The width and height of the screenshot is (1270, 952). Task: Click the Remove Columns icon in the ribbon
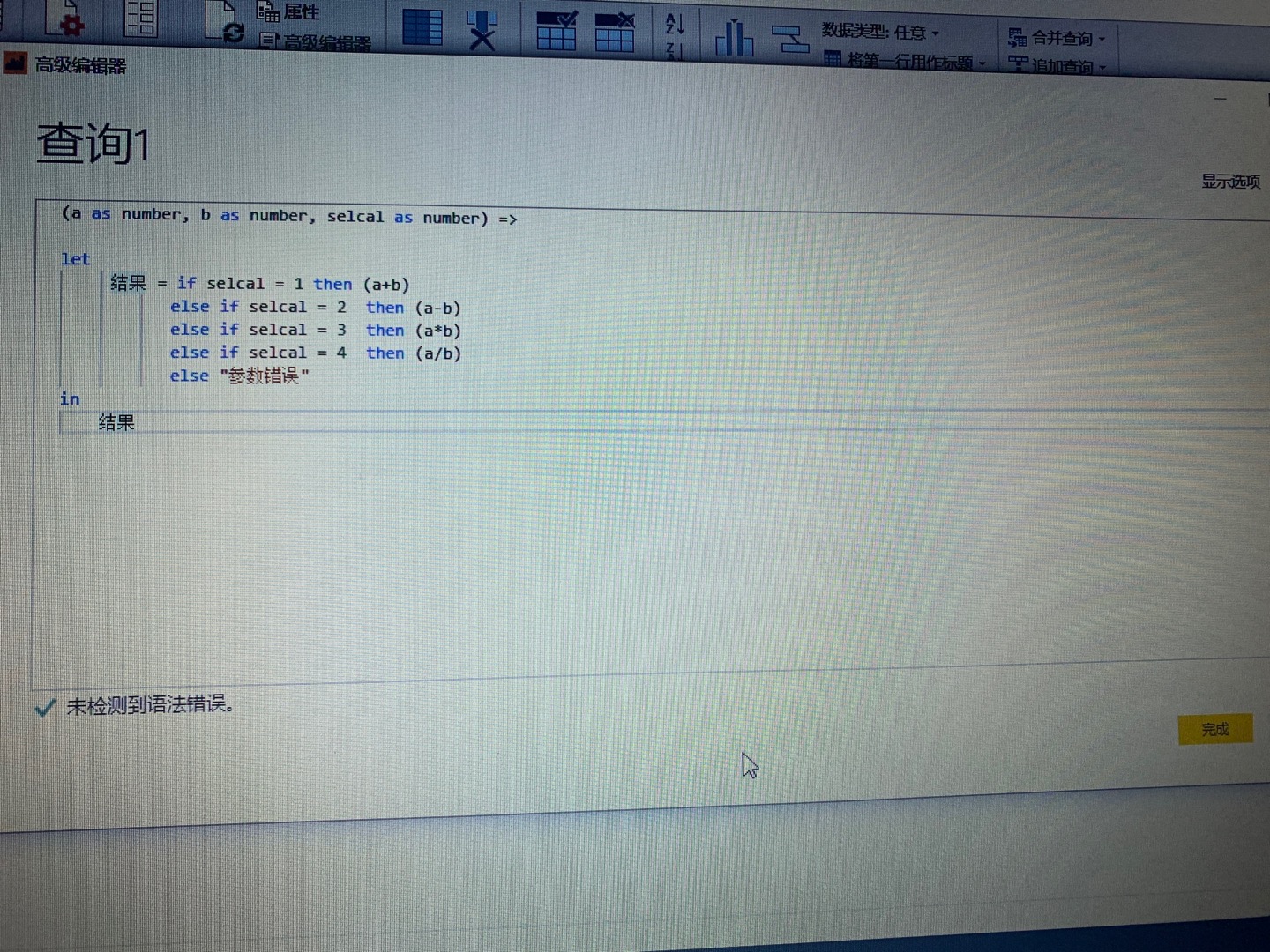(482, 31)
